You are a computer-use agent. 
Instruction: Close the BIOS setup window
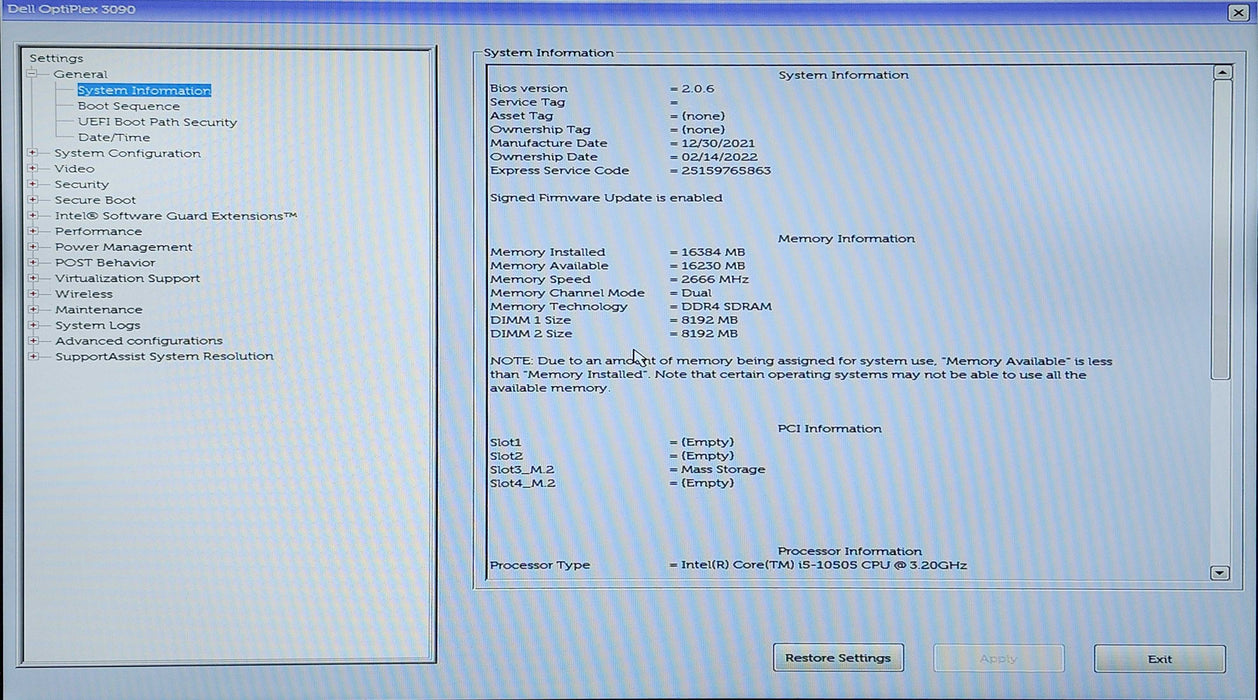[1237, 11]
